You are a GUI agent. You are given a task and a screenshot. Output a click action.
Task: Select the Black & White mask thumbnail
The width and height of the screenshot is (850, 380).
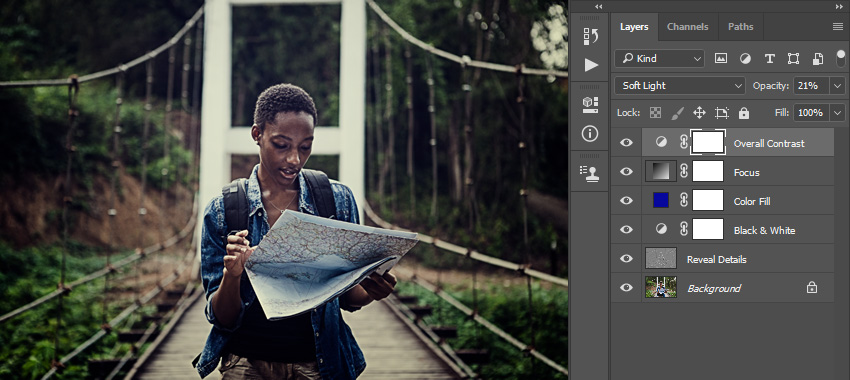pos(708,229)
